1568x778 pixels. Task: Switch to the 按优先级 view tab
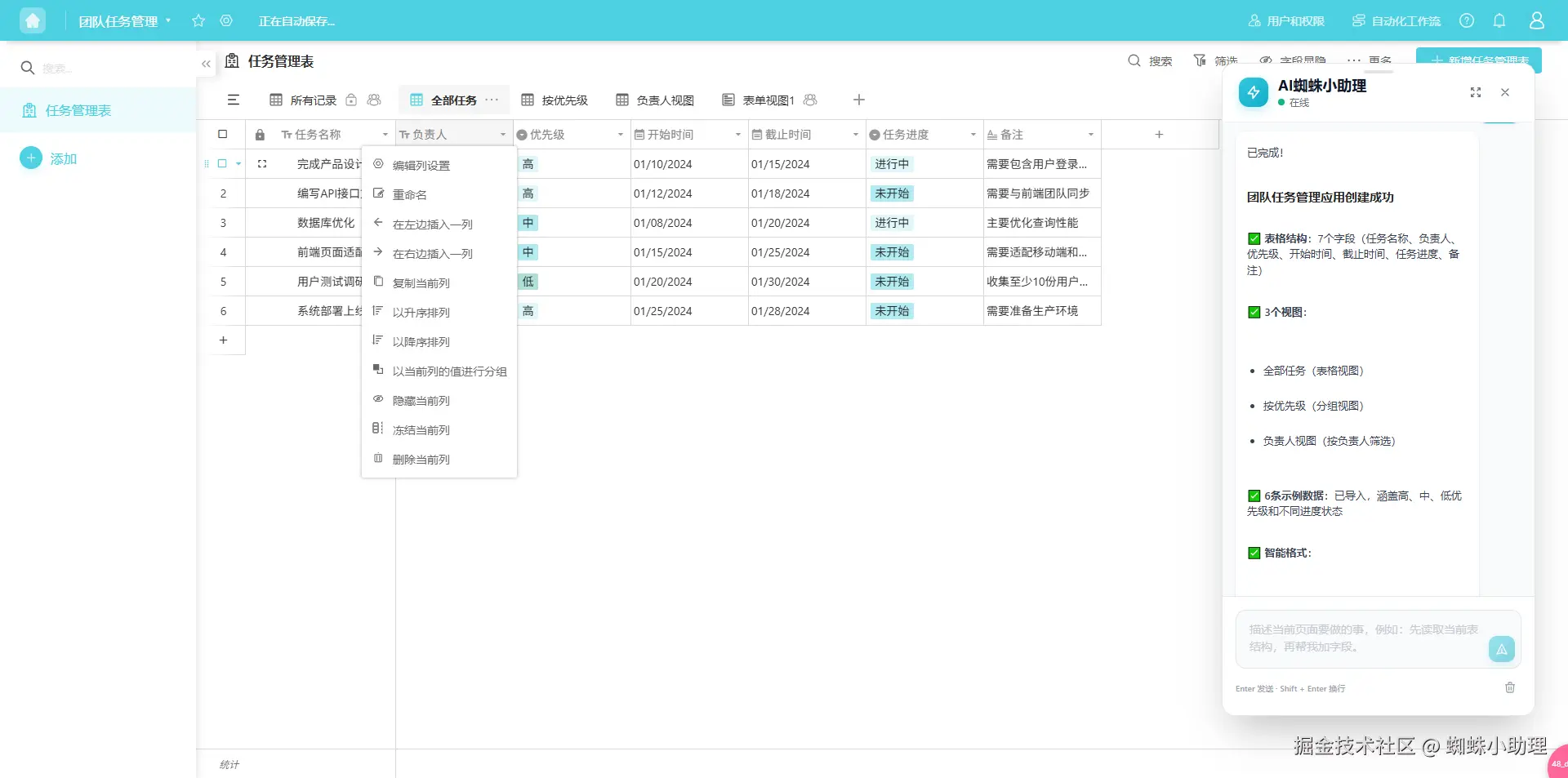point(555,100)
